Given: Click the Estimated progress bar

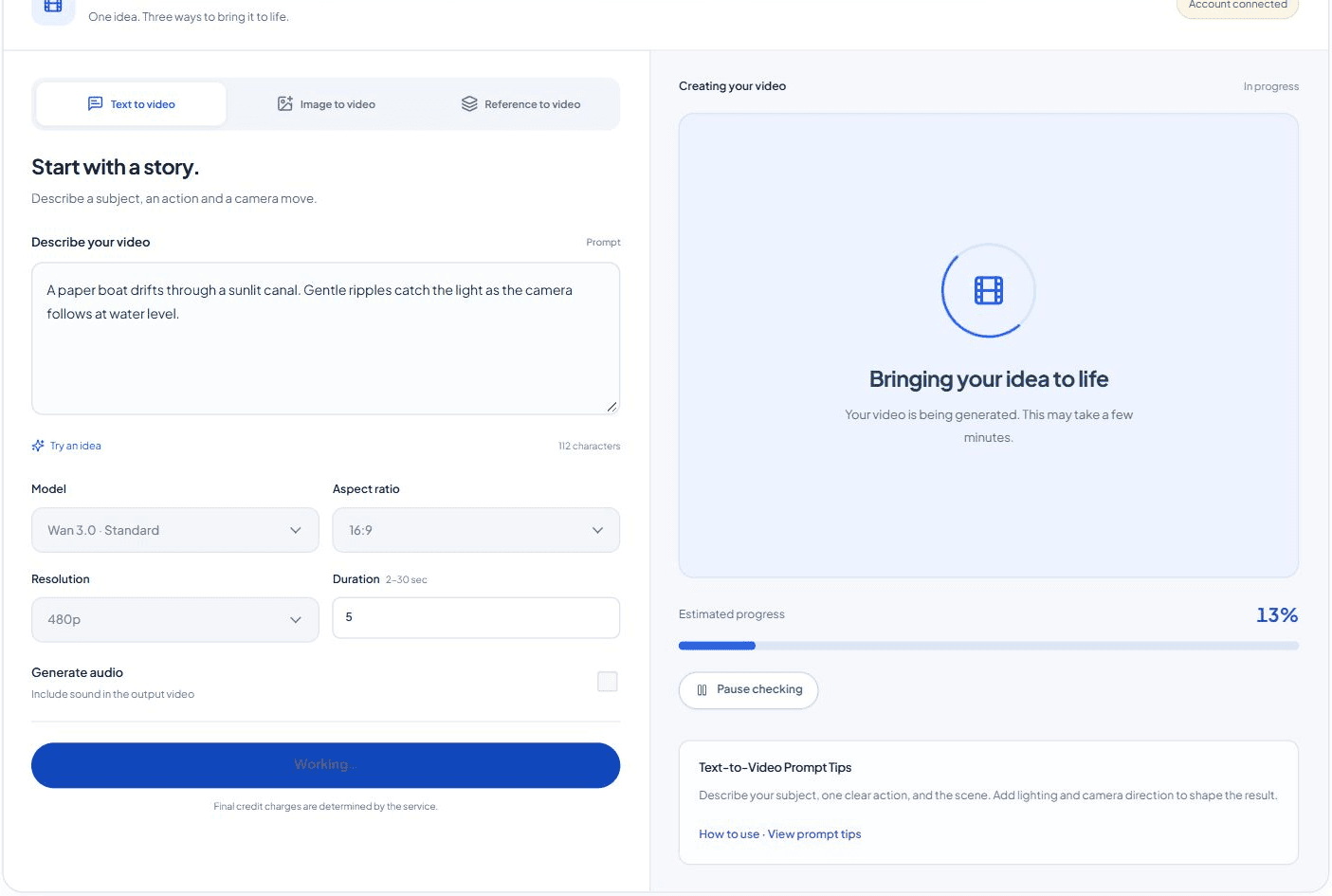Looking at the screenshot, I should (x=989, y=646).
